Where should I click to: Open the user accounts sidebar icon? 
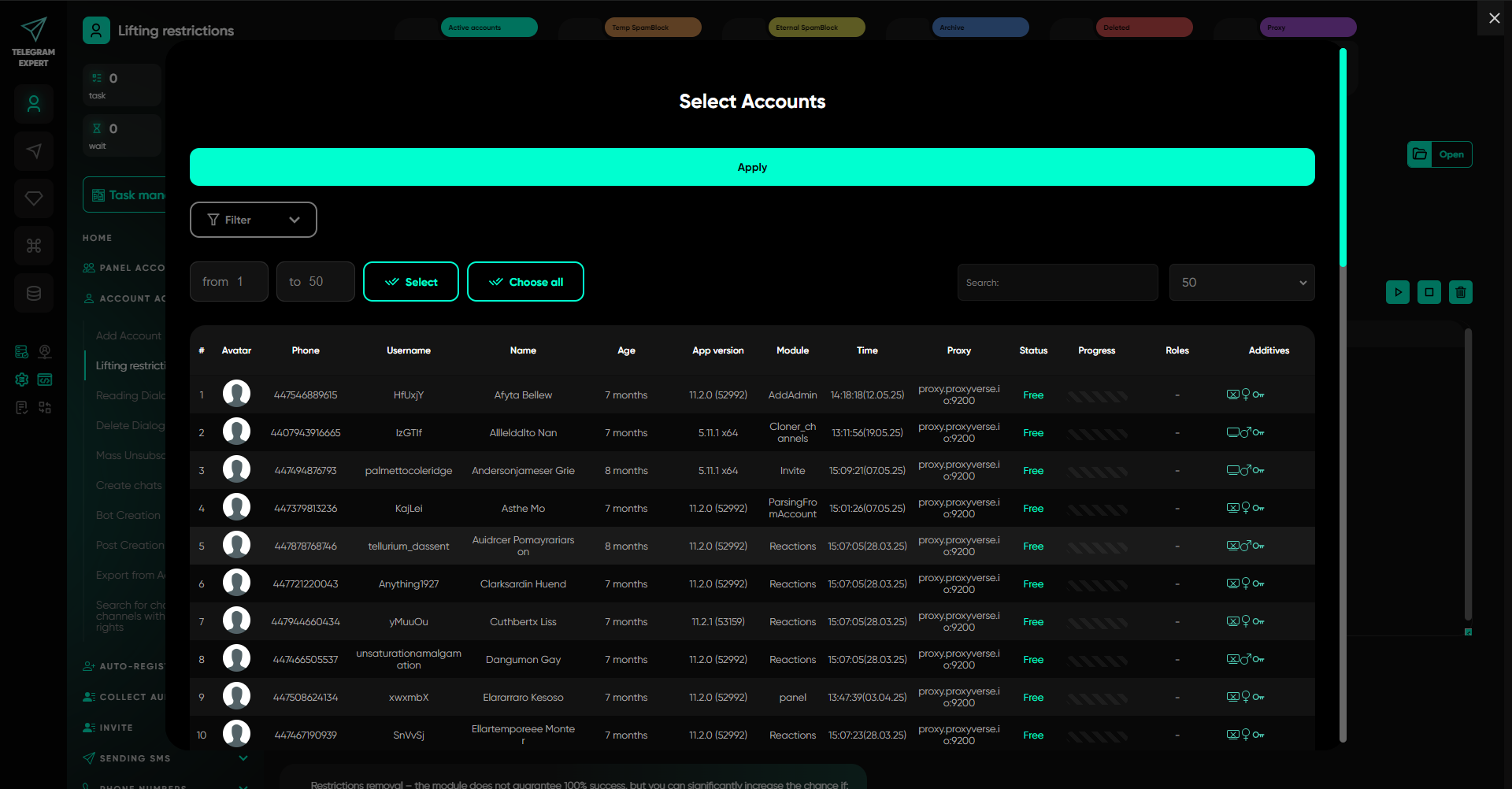(34, 104)
